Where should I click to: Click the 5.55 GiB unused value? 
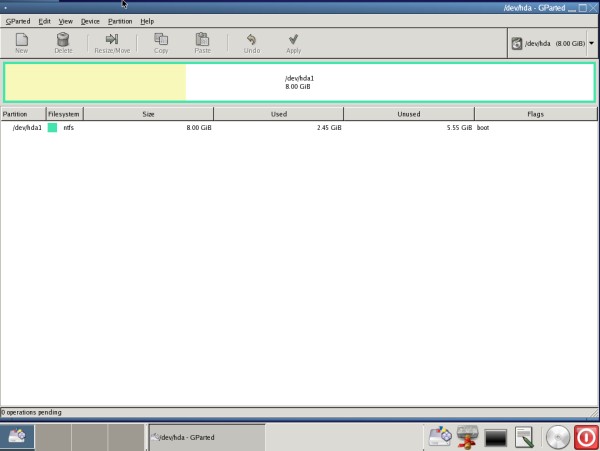[x=459, y=127]
